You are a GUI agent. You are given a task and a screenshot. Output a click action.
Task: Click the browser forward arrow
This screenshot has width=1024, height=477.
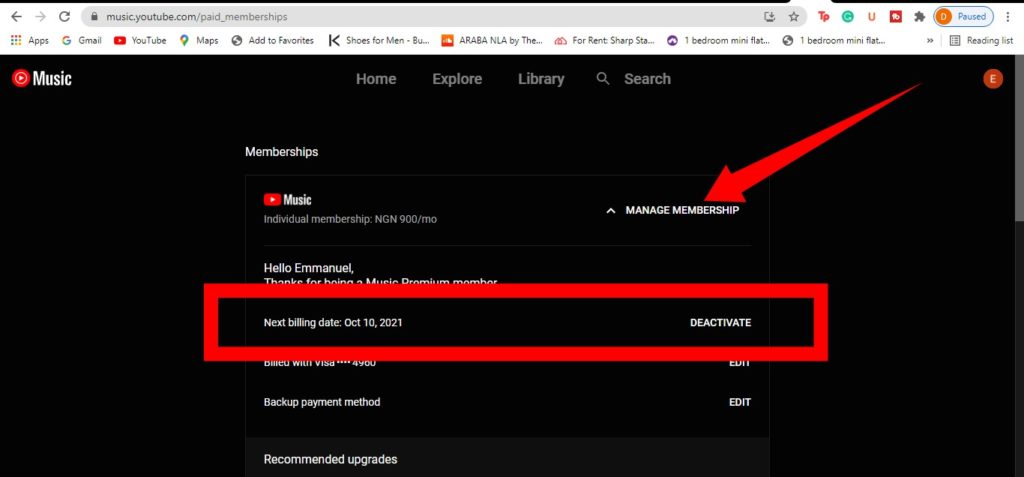coord(40,16)
